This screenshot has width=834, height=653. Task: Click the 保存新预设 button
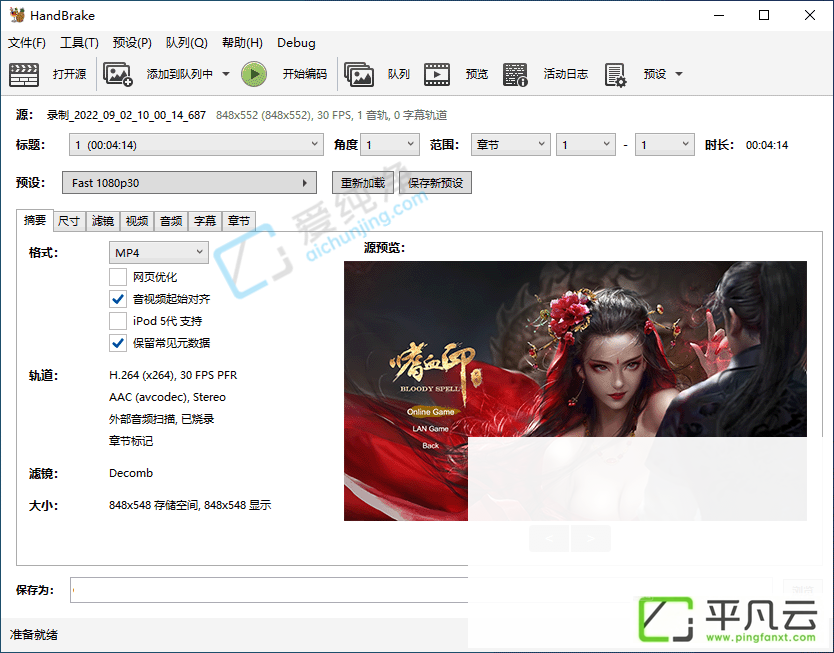tap(435, 183)
